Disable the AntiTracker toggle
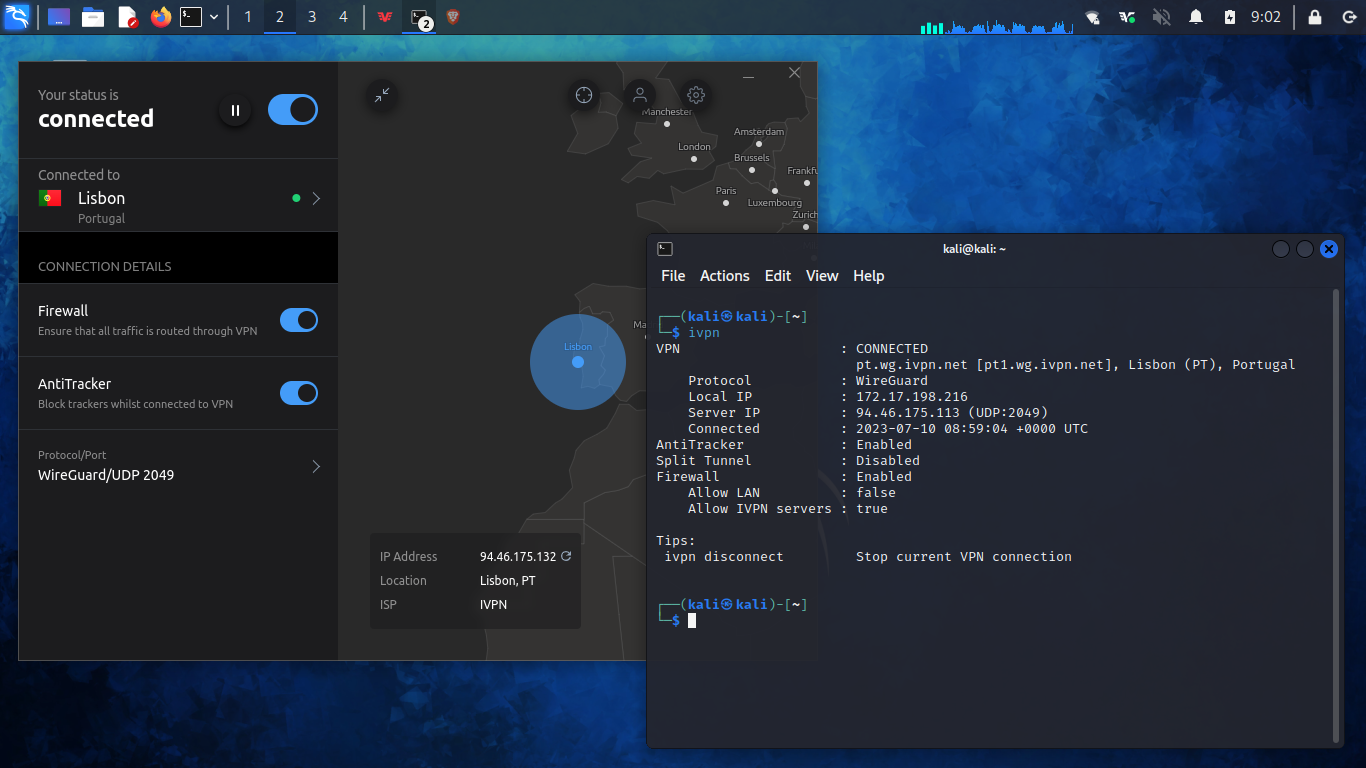The image size is (1366, 768). pos(298,393)
